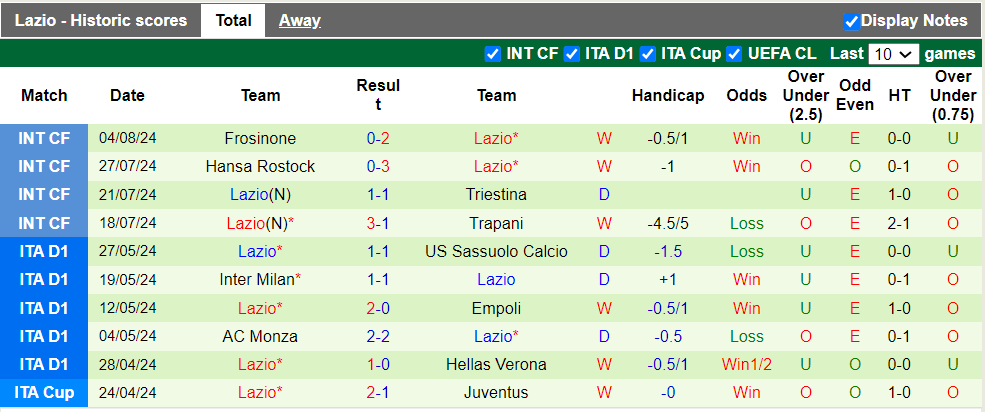Select the Total tab
Screen dimensions: 985x412
tap(233, 20)
